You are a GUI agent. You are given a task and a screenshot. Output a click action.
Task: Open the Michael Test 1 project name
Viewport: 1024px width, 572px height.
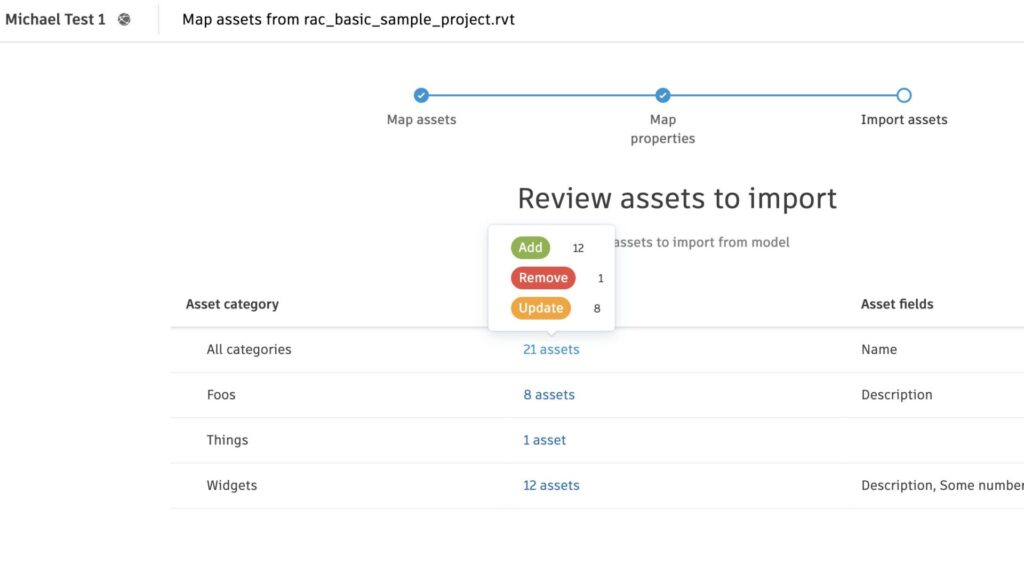click(55, 20)
